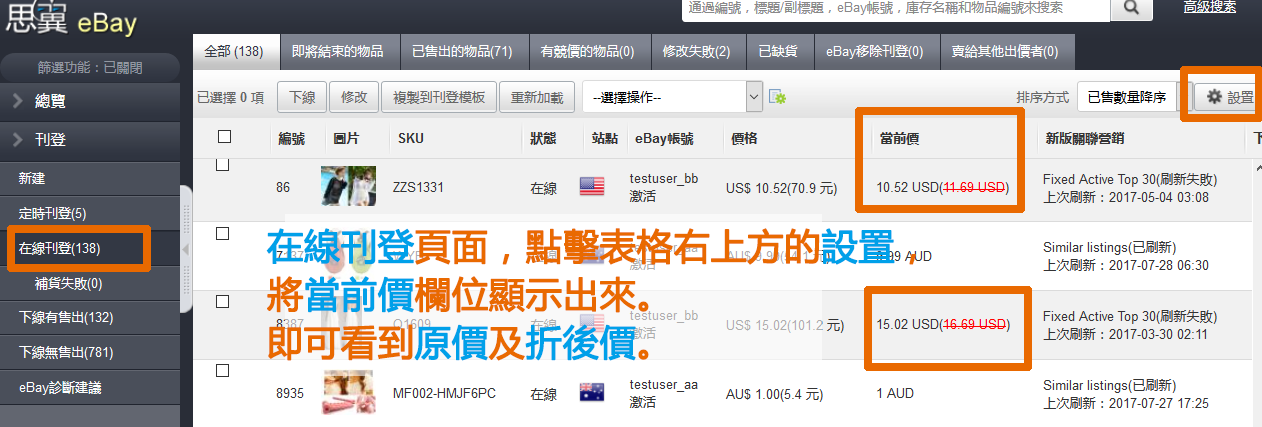
Task: Open product thumbnail for item 86
Action: (x=348, y=186)
